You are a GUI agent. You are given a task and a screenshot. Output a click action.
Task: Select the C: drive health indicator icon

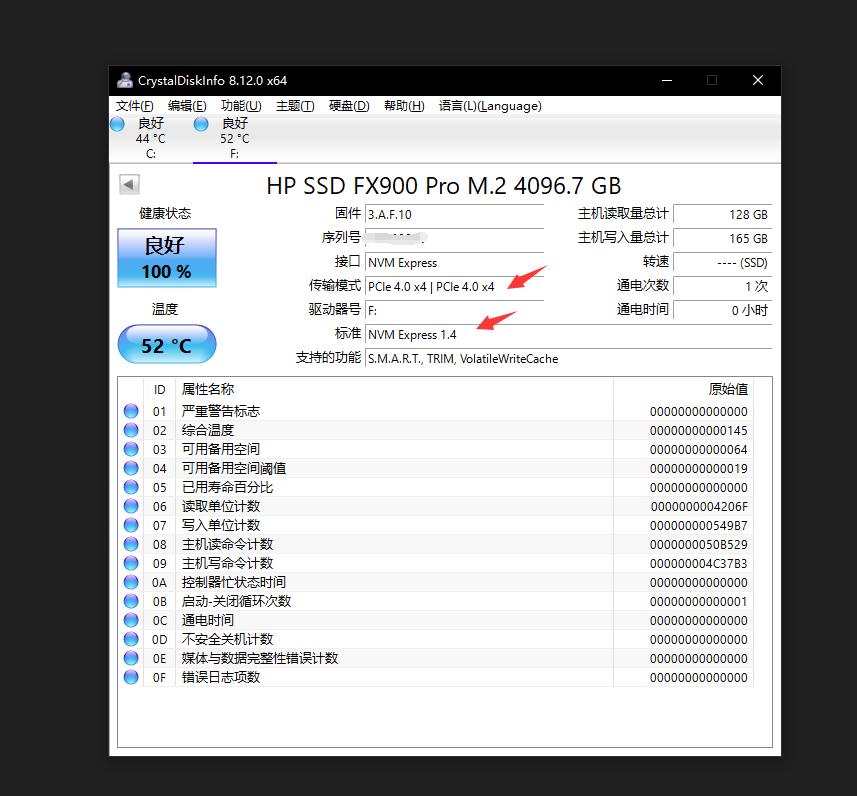coord(117,123)
